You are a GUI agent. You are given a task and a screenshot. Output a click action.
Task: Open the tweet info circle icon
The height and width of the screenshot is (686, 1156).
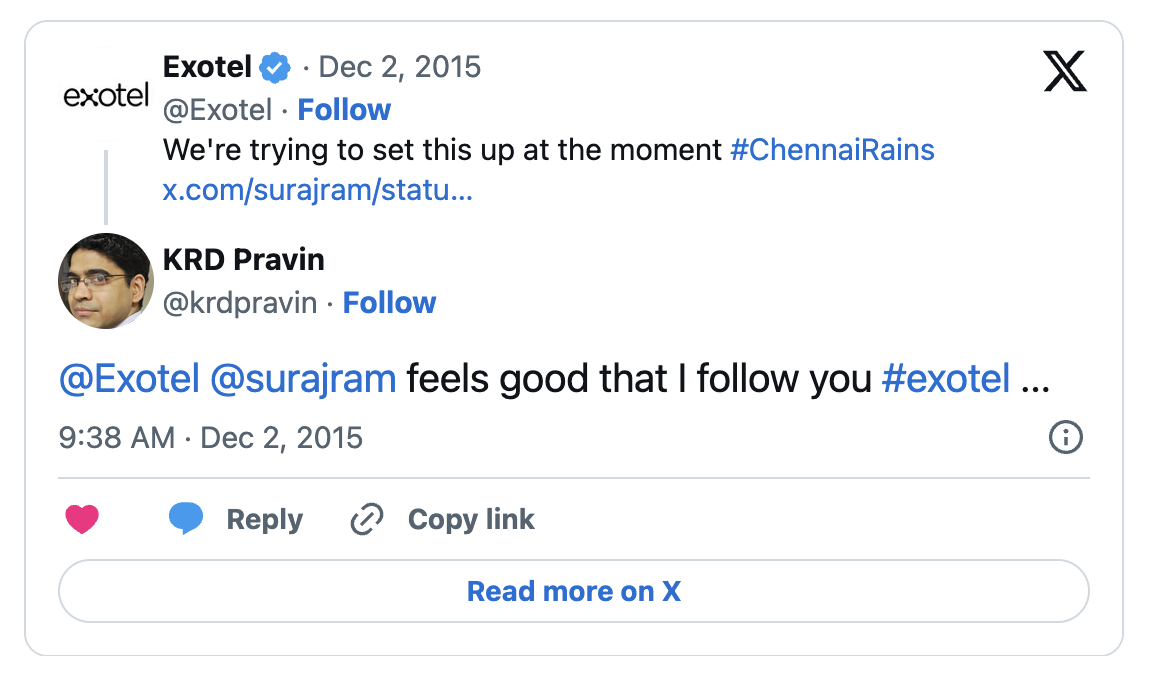tap(1065, 438)
